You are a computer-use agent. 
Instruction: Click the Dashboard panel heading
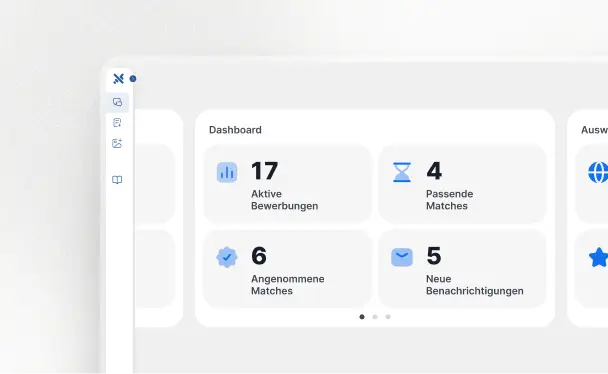(235, 130)
